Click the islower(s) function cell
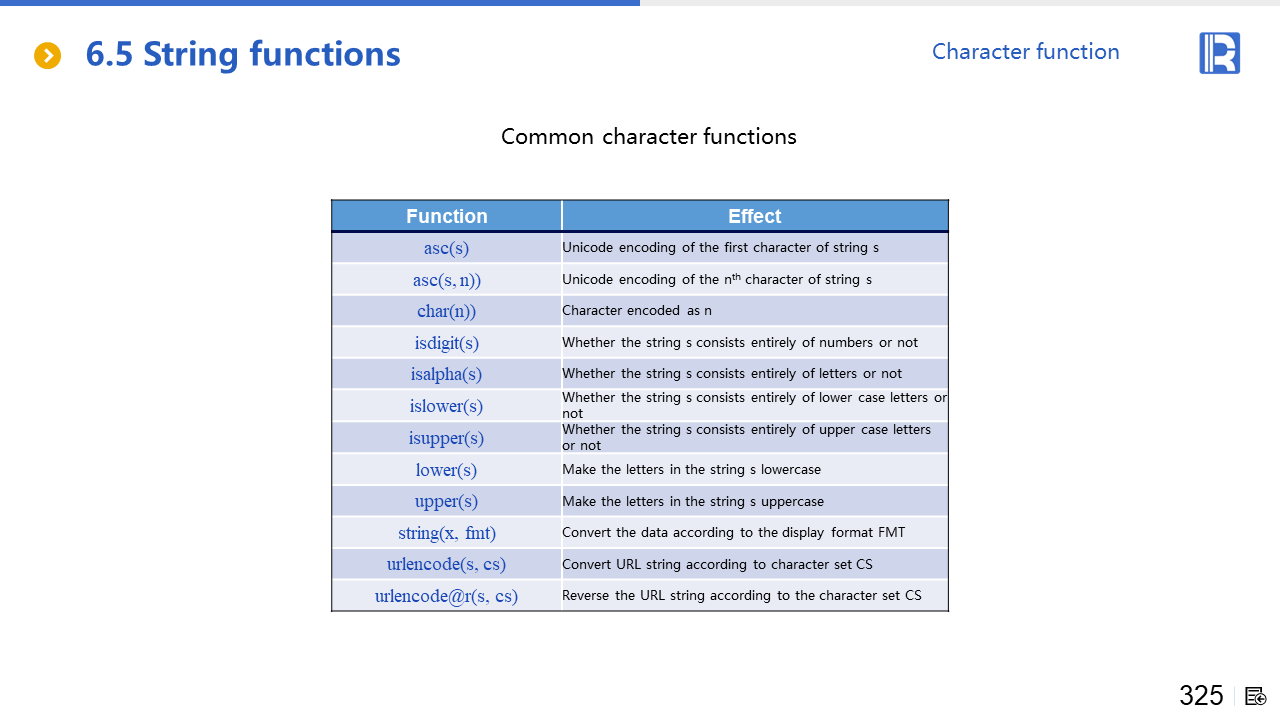Screen dimensions: 1280x720 pos(446,406)
